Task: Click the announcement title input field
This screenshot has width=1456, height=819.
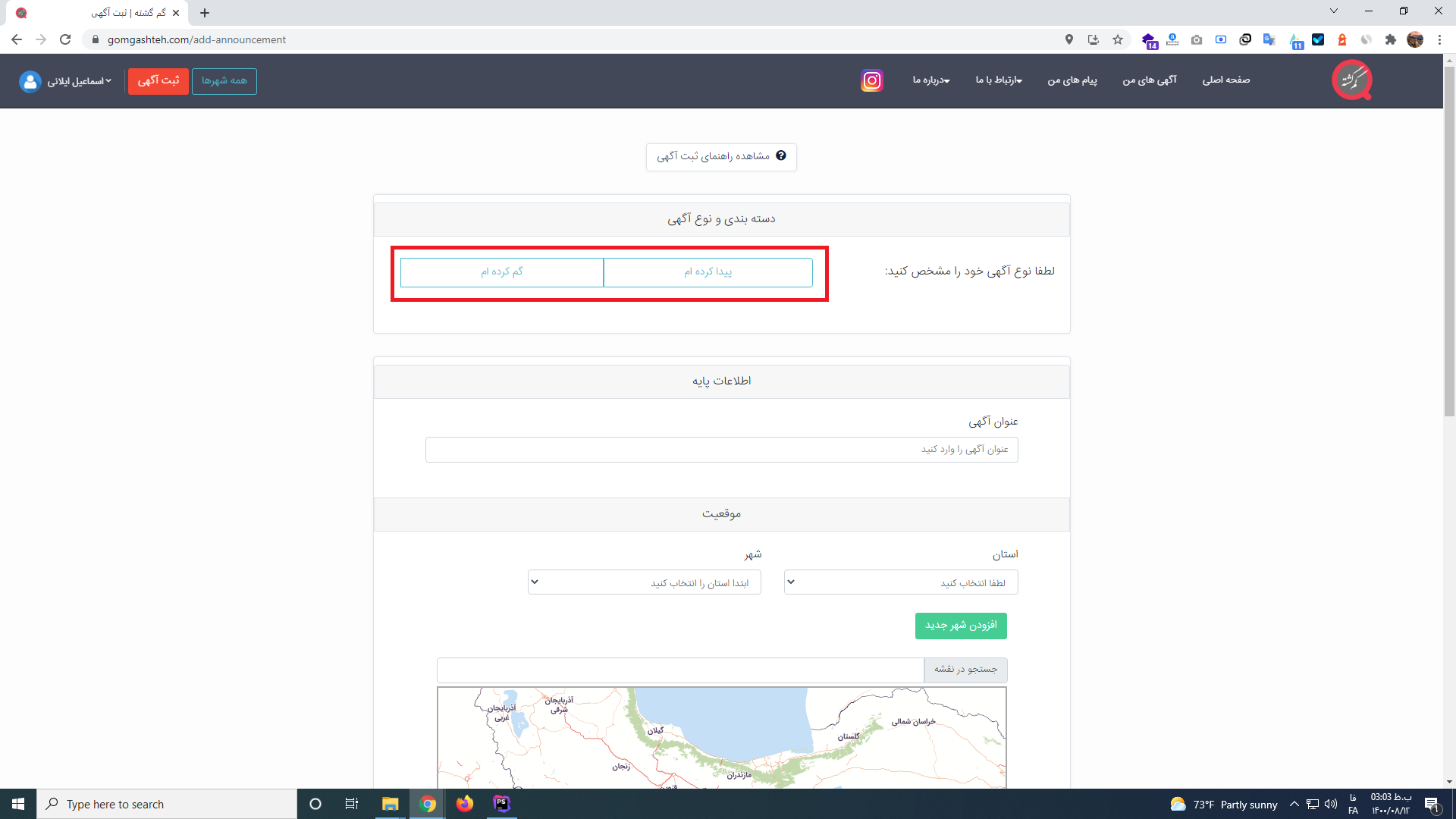Action: pyautogui.click(x=721, y=450)
